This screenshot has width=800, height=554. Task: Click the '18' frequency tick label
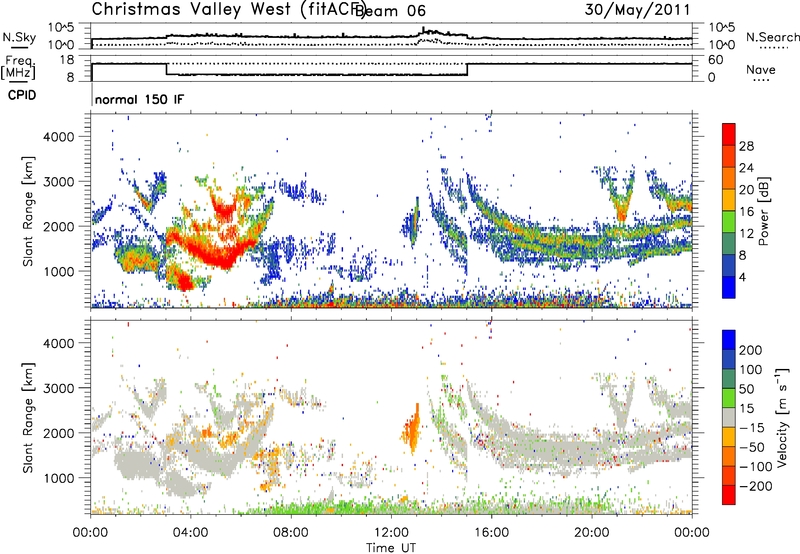tap(67, 60)
